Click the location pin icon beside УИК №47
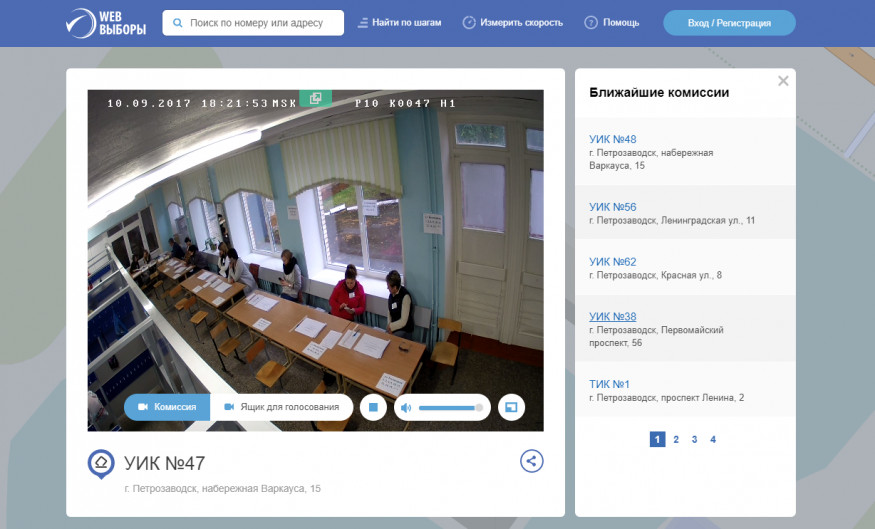Image resolution: width=875 pixels, height=529 pixels. [101, 463]
